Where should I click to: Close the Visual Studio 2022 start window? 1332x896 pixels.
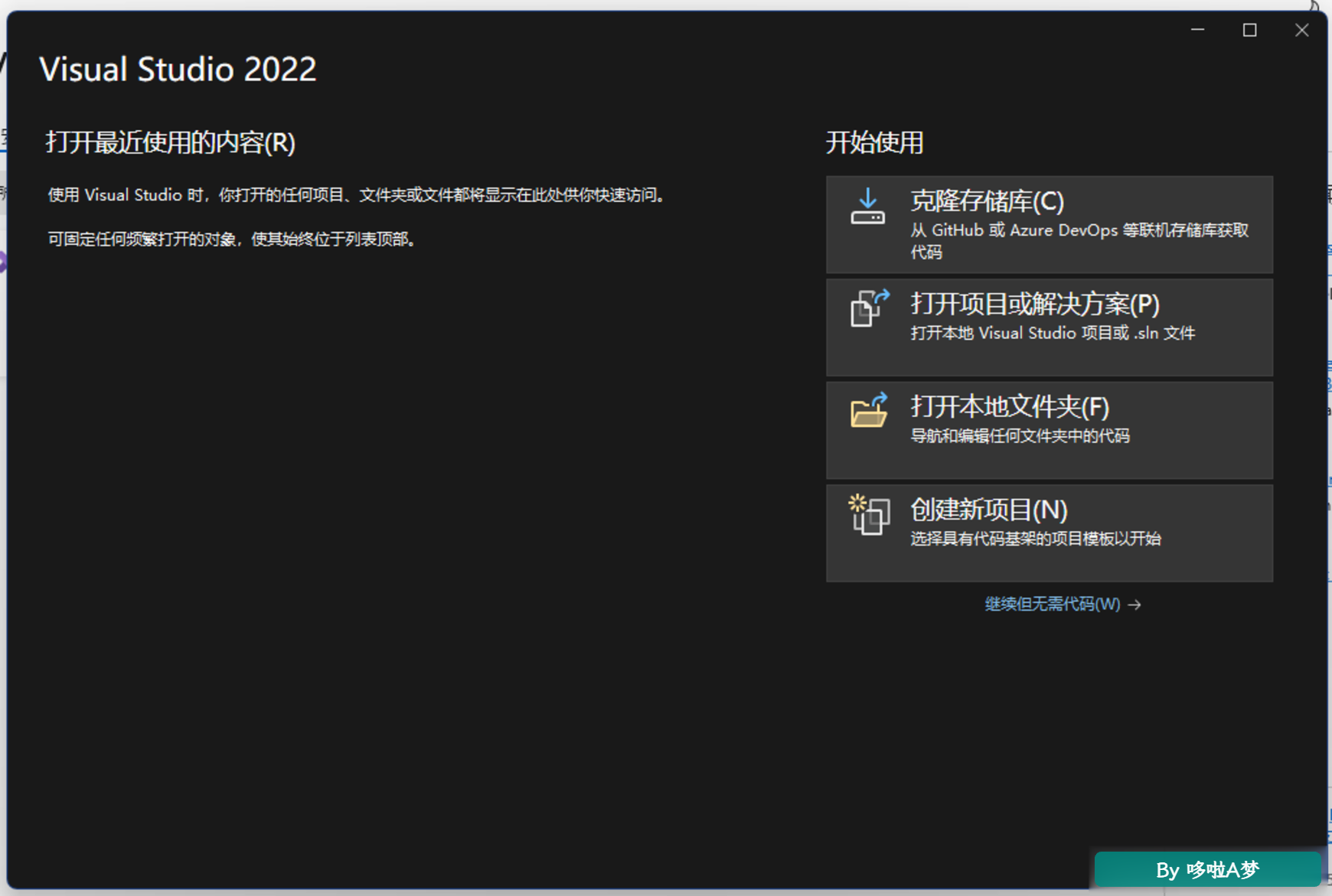coord(1301,30)
